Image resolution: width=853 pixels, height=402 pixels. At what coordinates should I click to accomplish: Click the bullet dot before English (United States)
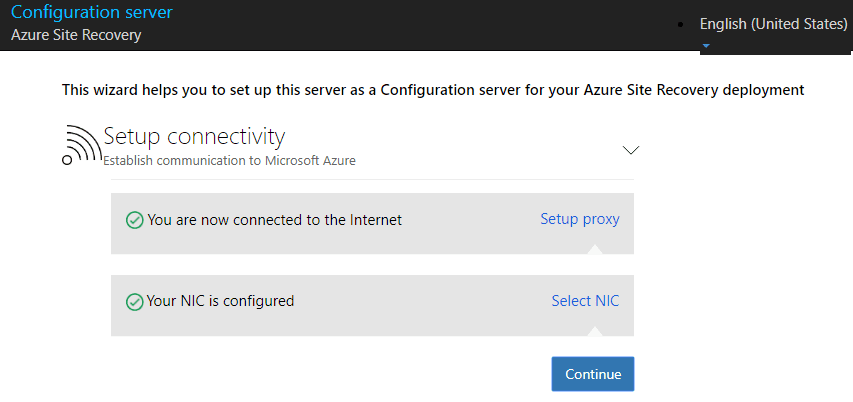coord(682,24)
